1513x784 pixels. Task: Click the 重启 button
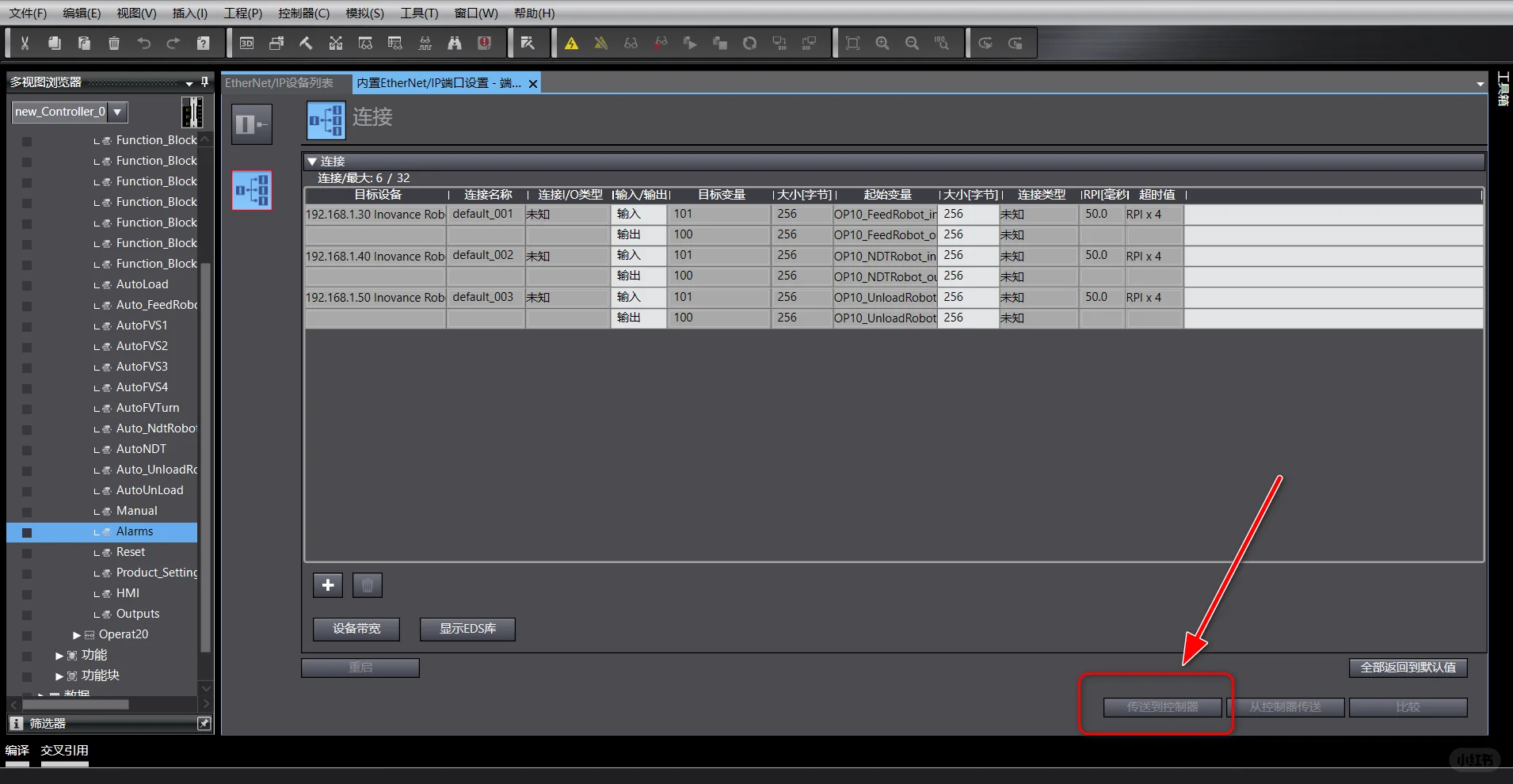[x=360, y=668]
